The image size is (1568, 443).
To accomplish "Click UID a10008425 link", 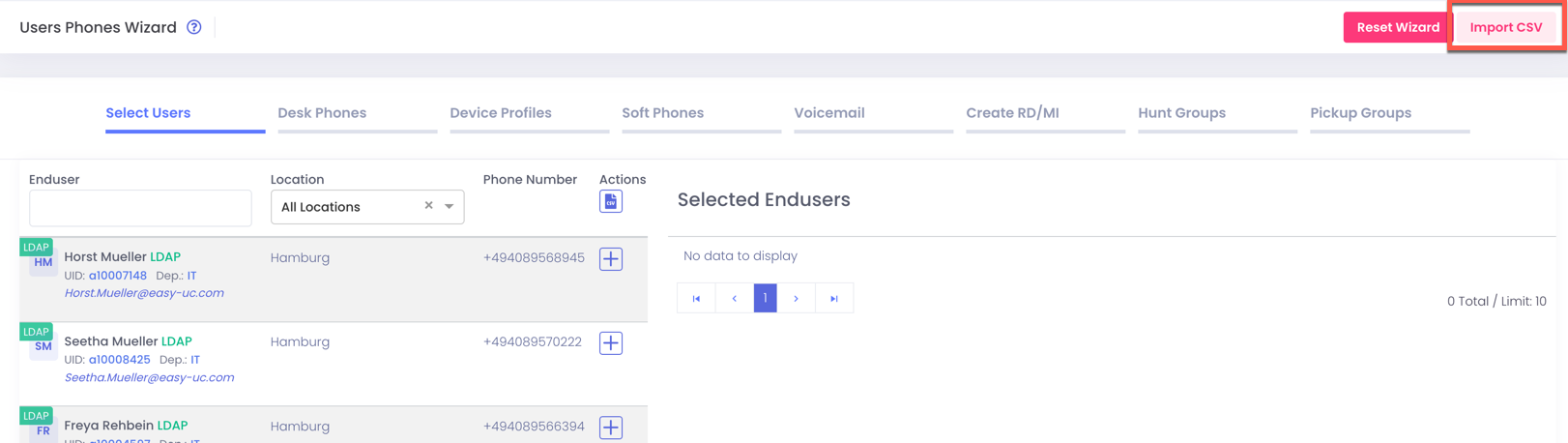I will click(x=119, y=360).
